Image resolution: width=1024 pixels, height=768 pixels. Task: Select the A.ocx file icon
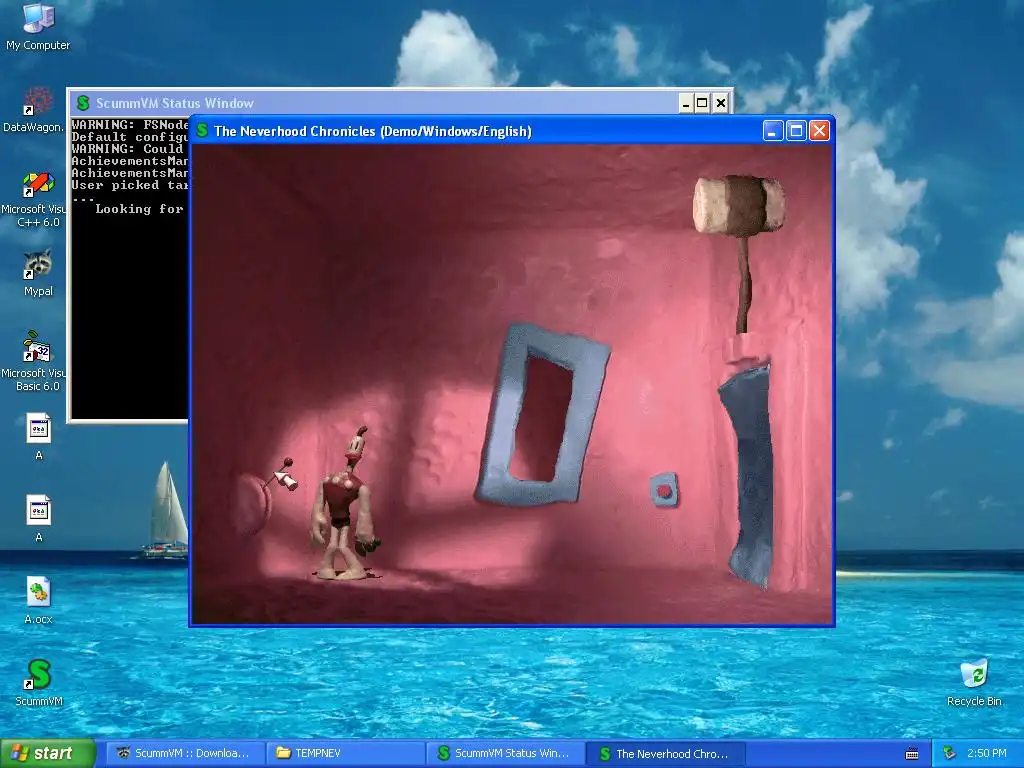click(38, 600)
